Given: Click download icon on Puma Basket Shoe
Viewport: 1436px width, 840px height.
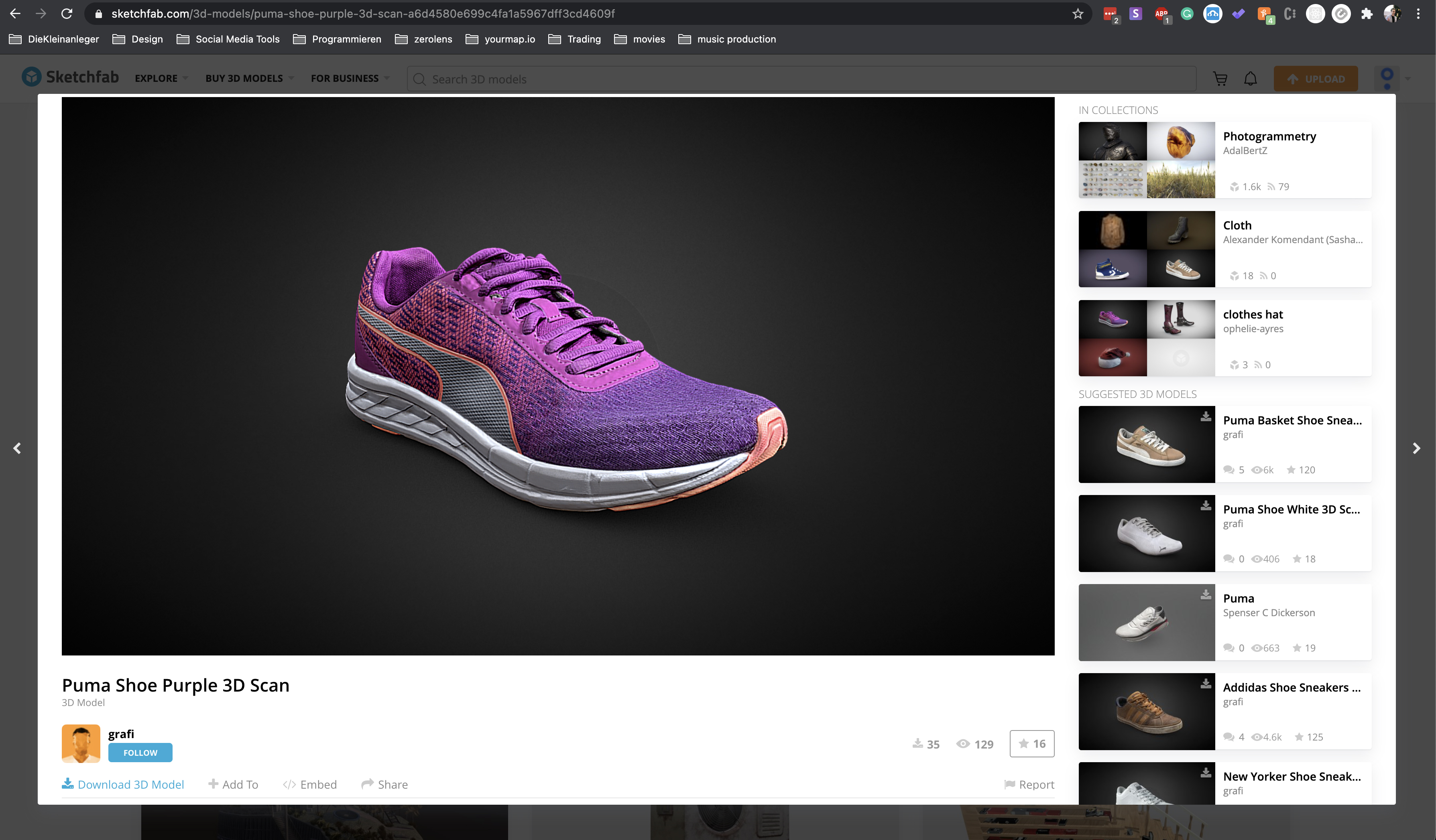Looking at the screenshot, I should [x=1205, y=416].
